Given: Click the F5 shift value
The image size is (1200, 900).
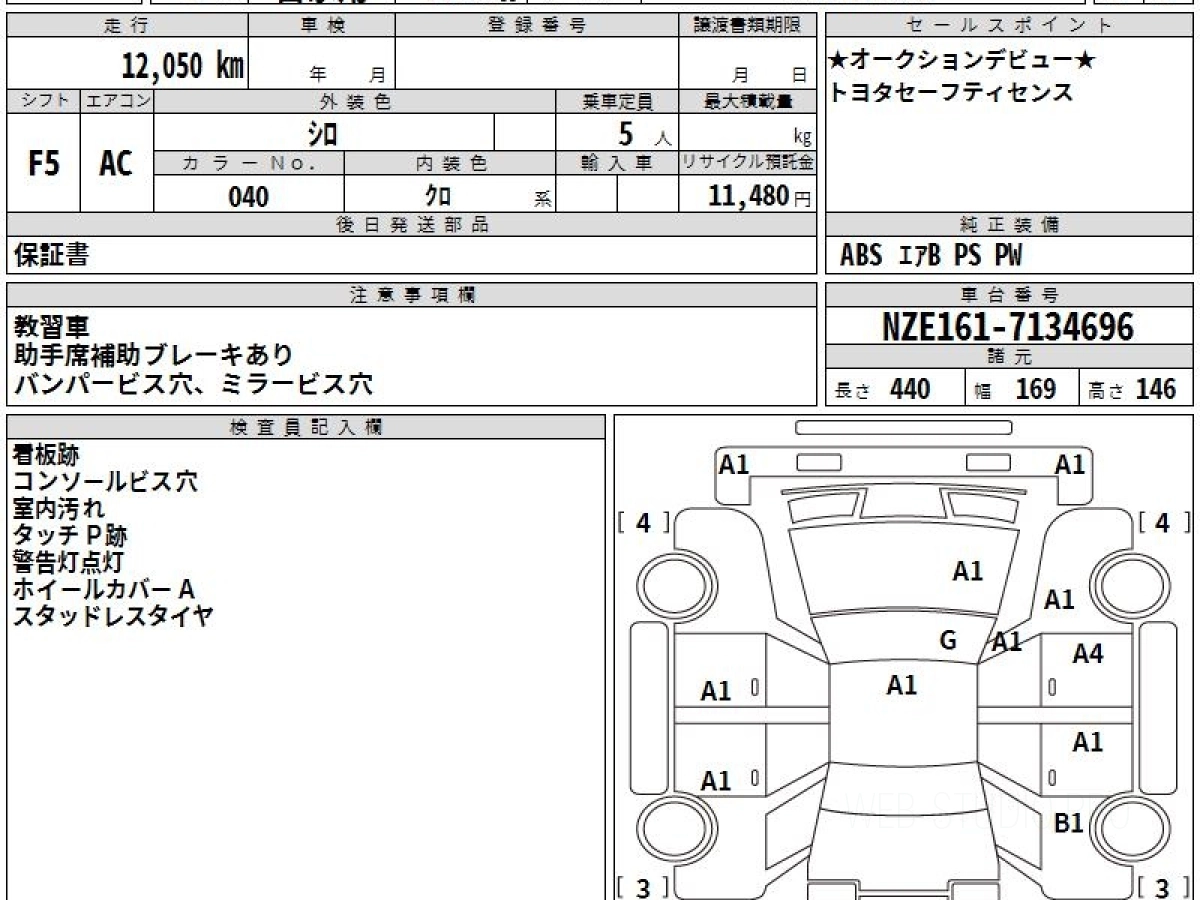Looking at the screenshot, I should (44, 163).
